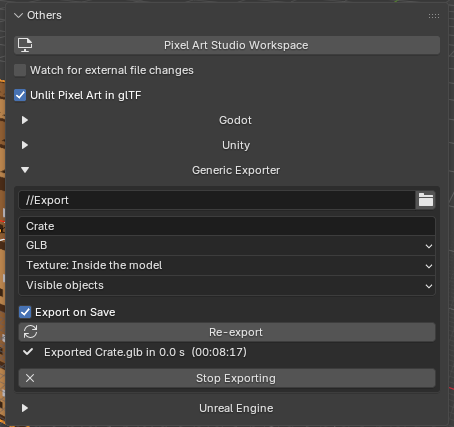
Task: Open the GLB format dropdown
Action: (227, 246)
